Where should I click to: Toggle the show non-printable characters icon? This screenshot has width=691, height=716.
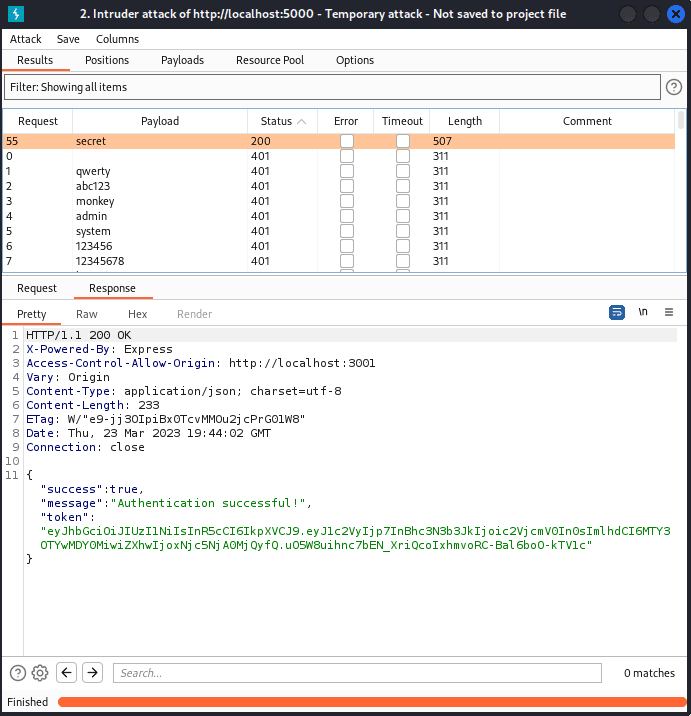(643, 312)
